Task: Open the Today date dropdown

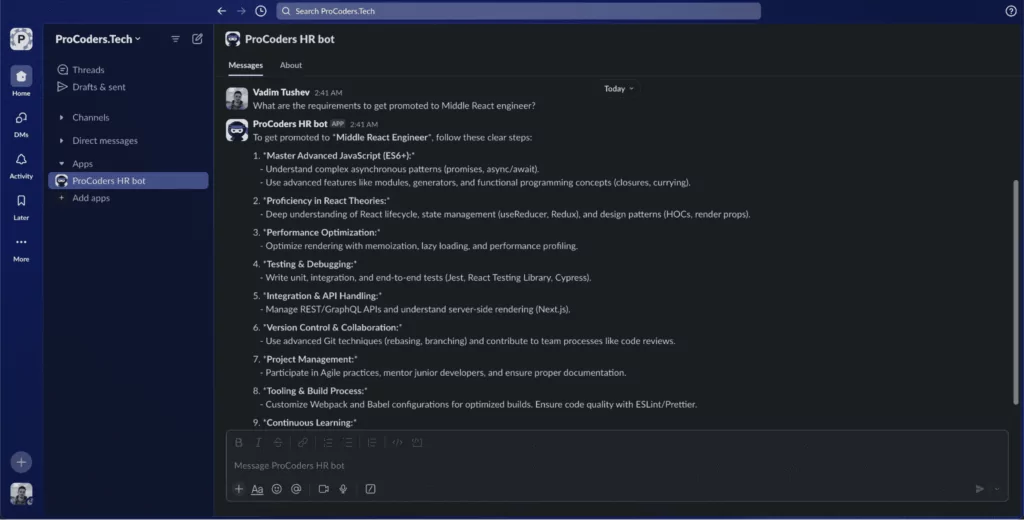Action: click(618, 89)
